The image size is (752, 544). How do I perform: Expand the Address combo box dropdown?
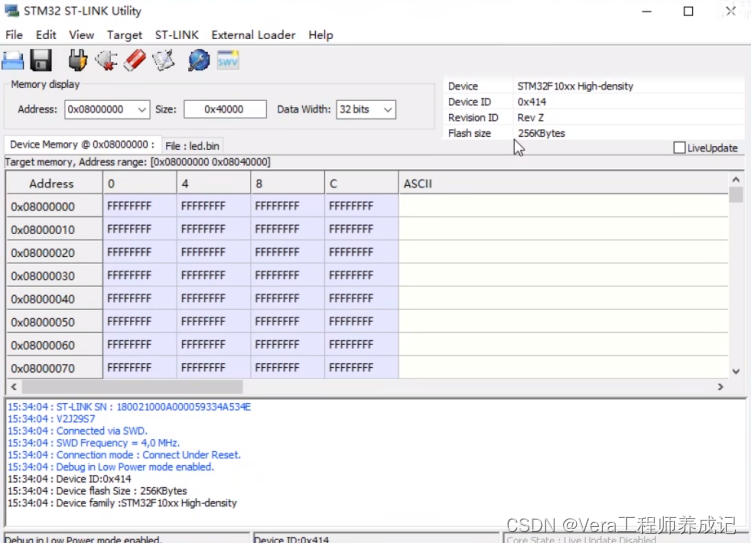coord(141,110)
